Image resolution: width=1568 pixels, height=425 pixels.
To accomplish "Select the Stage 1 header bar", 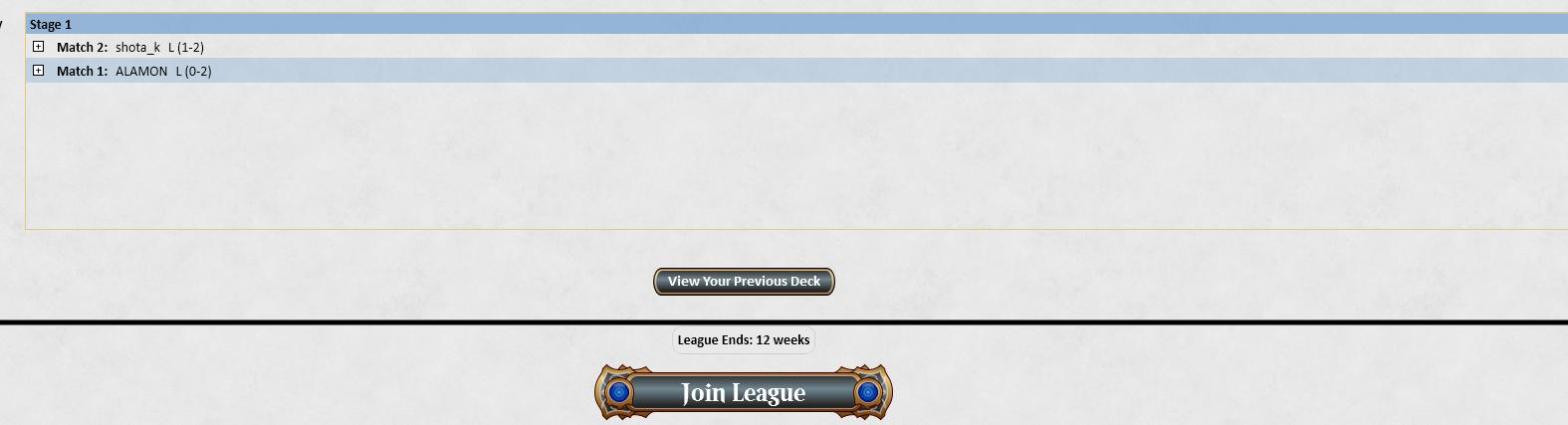I will tap(796, 24).
